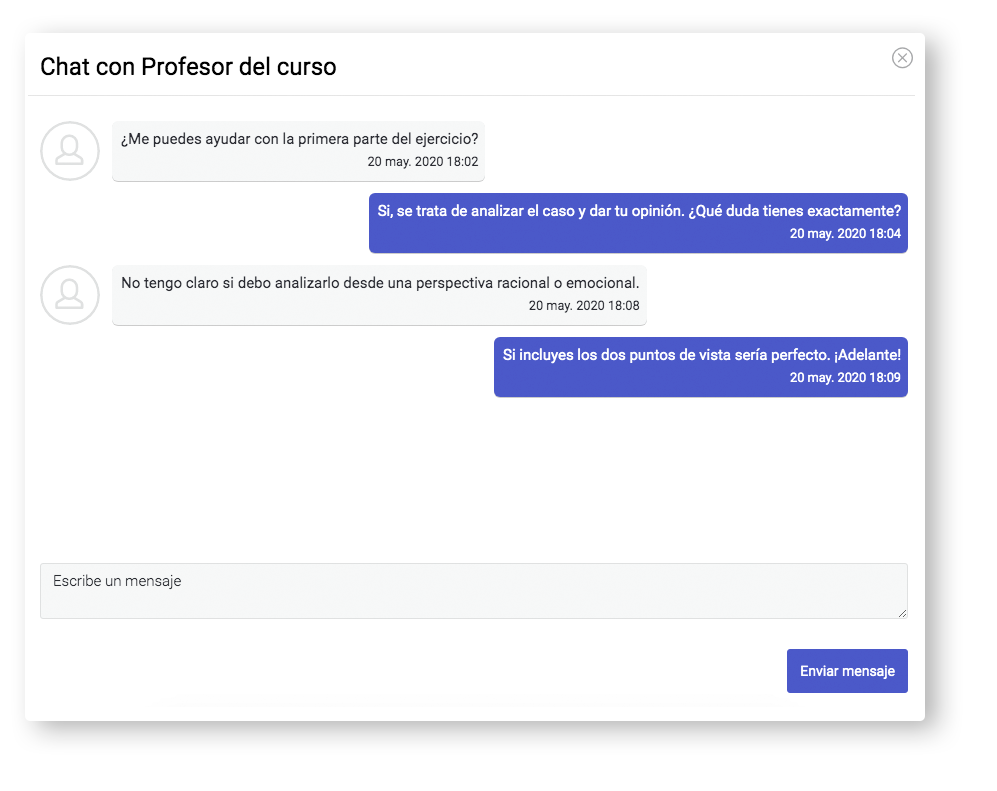Image resolution: width=997 pixels, height=791 pixels.
Task: Click the '¿Qué duda tienes exactamente?' question text
Action: click(x=795, y=211)
